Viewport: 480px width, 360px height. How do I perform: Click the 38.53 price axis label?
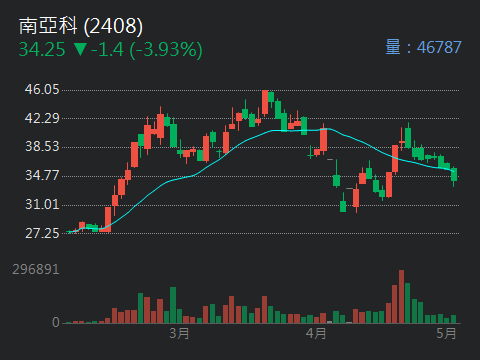[x=42, y=147]
